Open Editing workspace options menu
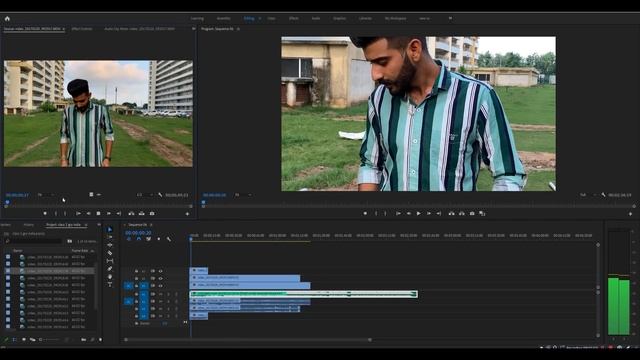Viewport: 640px width, 360px height. coord(260,18)
